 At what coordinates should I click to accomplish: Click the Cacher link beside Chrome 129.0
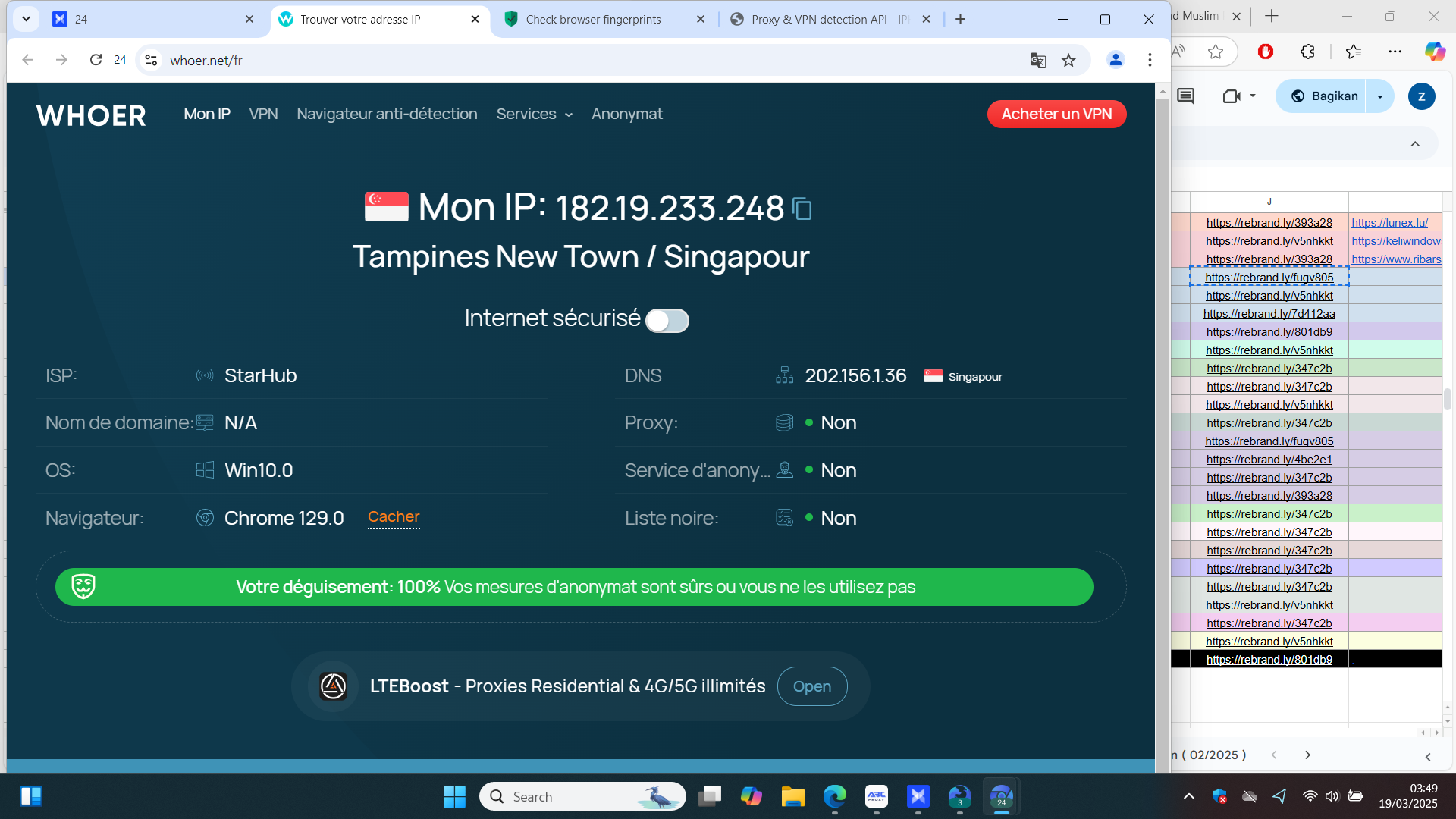pos(394,517)
